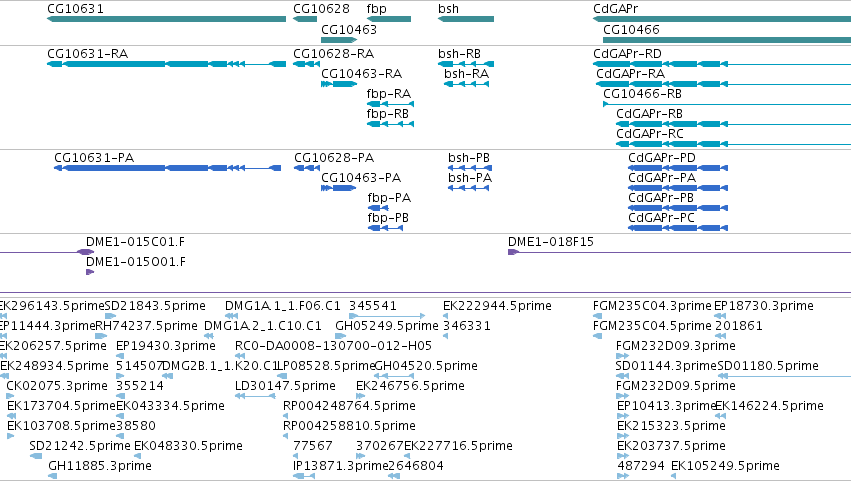Open protein CdGAPr-PB
The image size is (851, 481).
(x=661, y=198)
